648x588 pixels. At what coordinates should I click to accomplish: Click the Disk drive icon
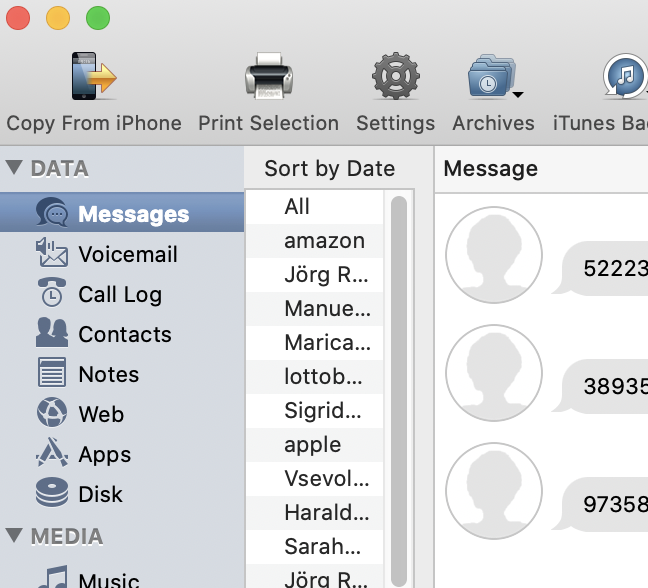(x=52, y=492)
